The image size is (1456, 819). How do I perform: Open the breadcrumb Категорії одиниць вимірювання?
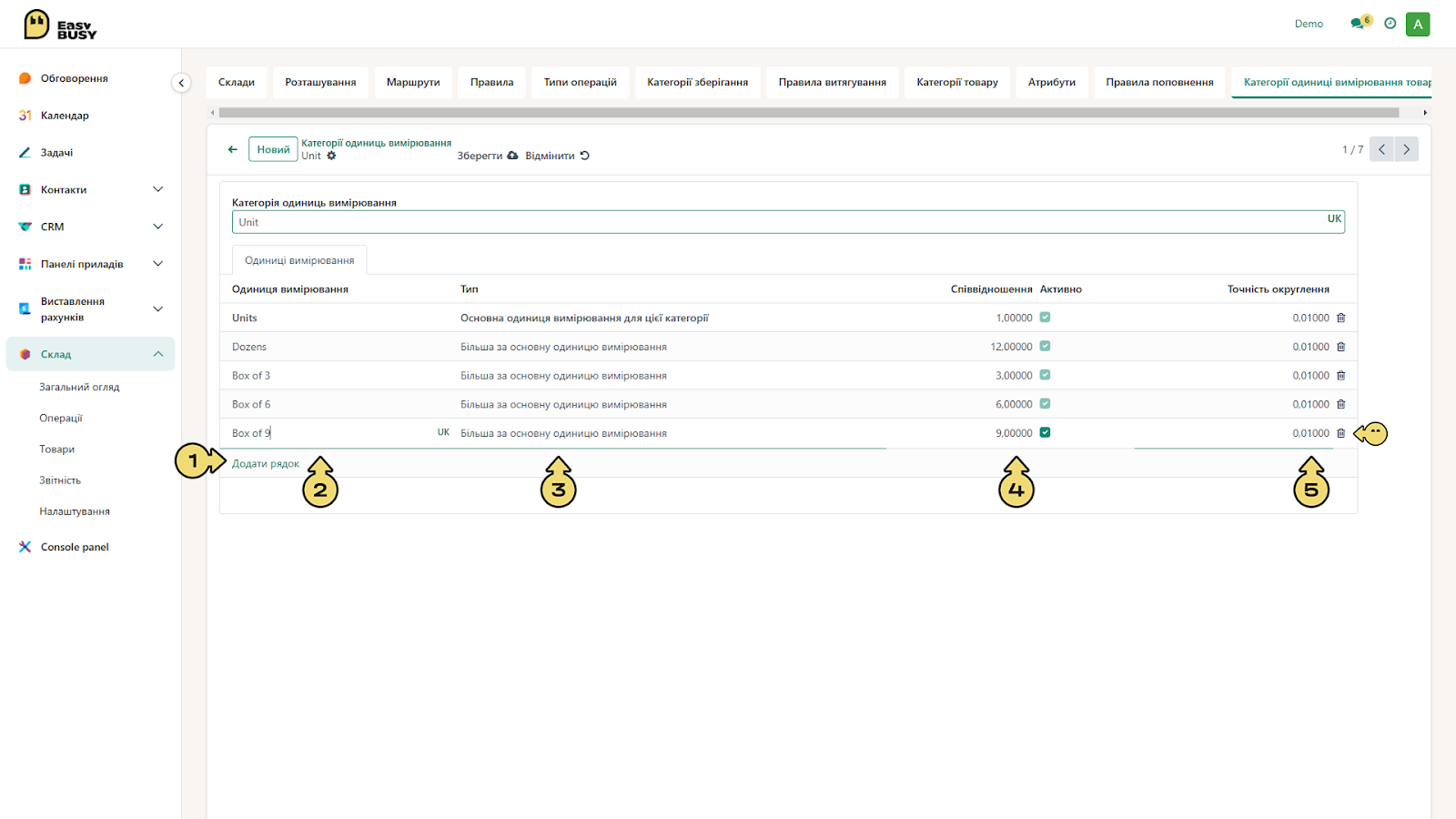coord(376,143)
